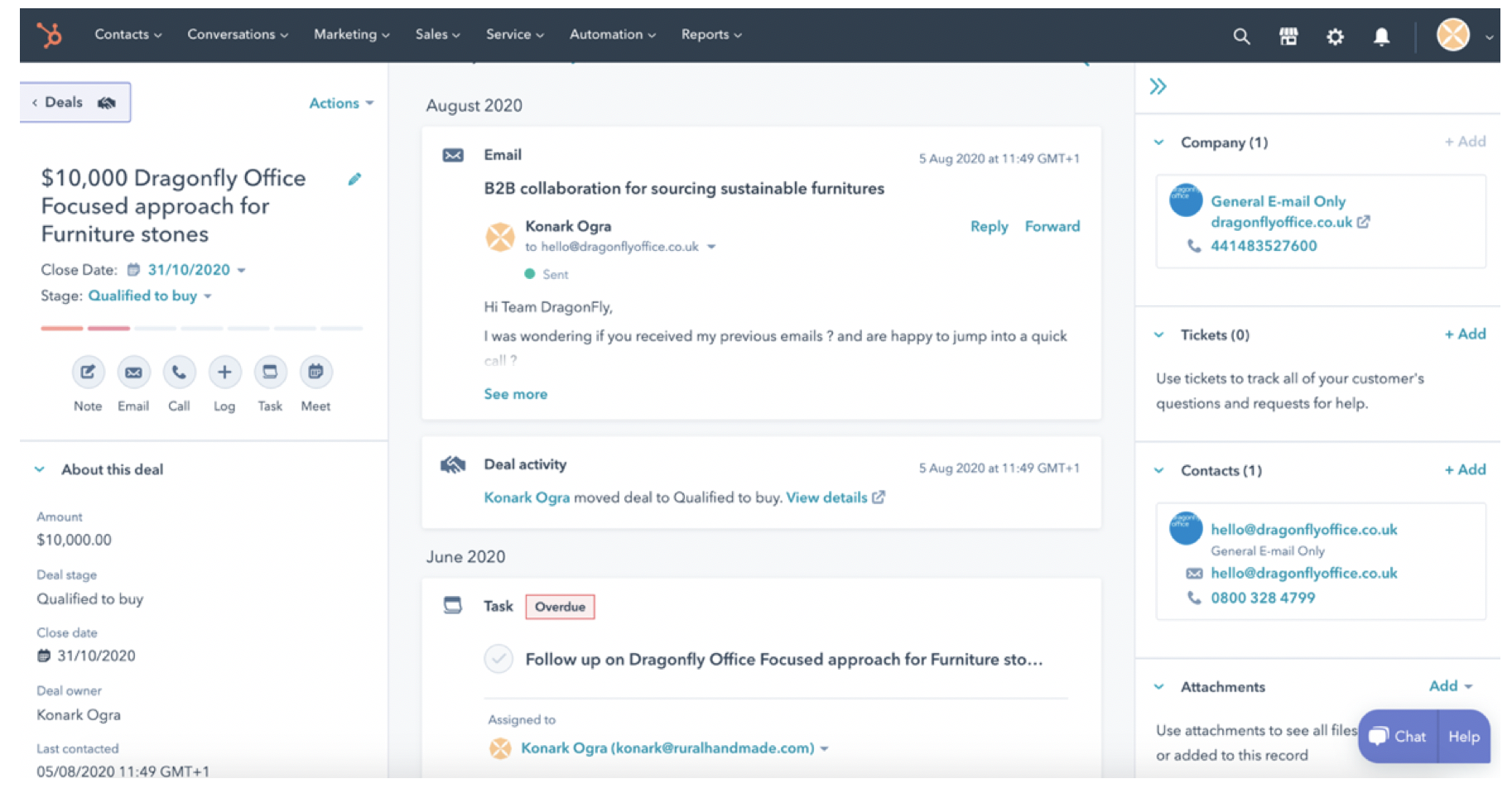The image size is (1512, 798).
Task: Open Contacts menu
Action: click(x=128, y=35)
